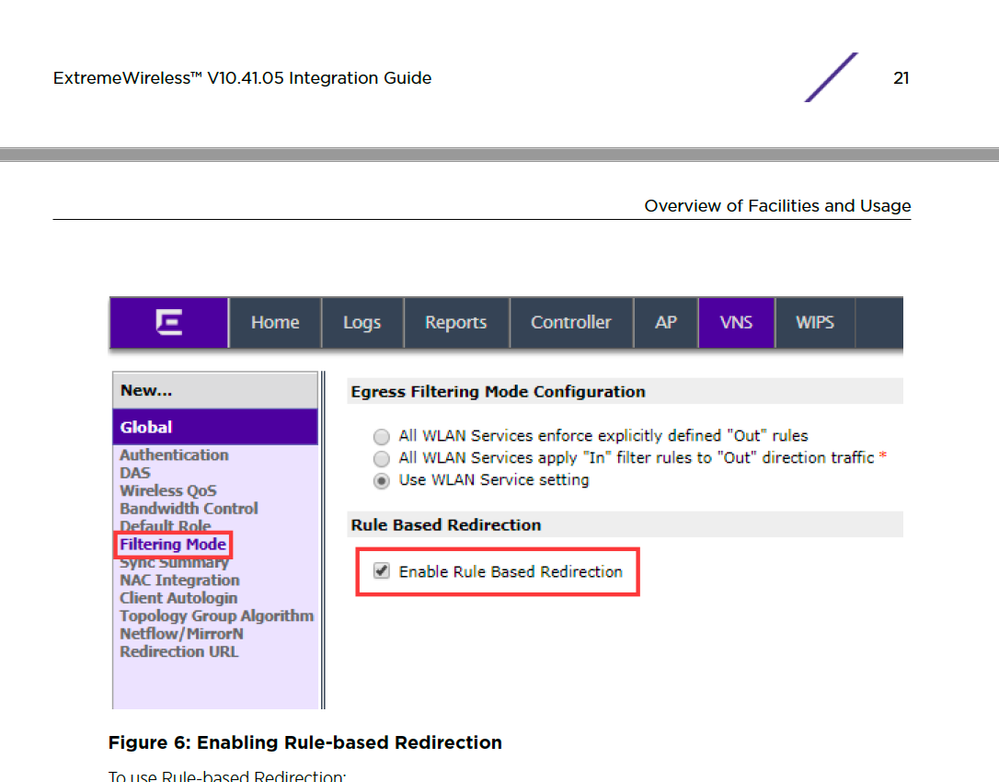Open the Home tab

[275, 322]
